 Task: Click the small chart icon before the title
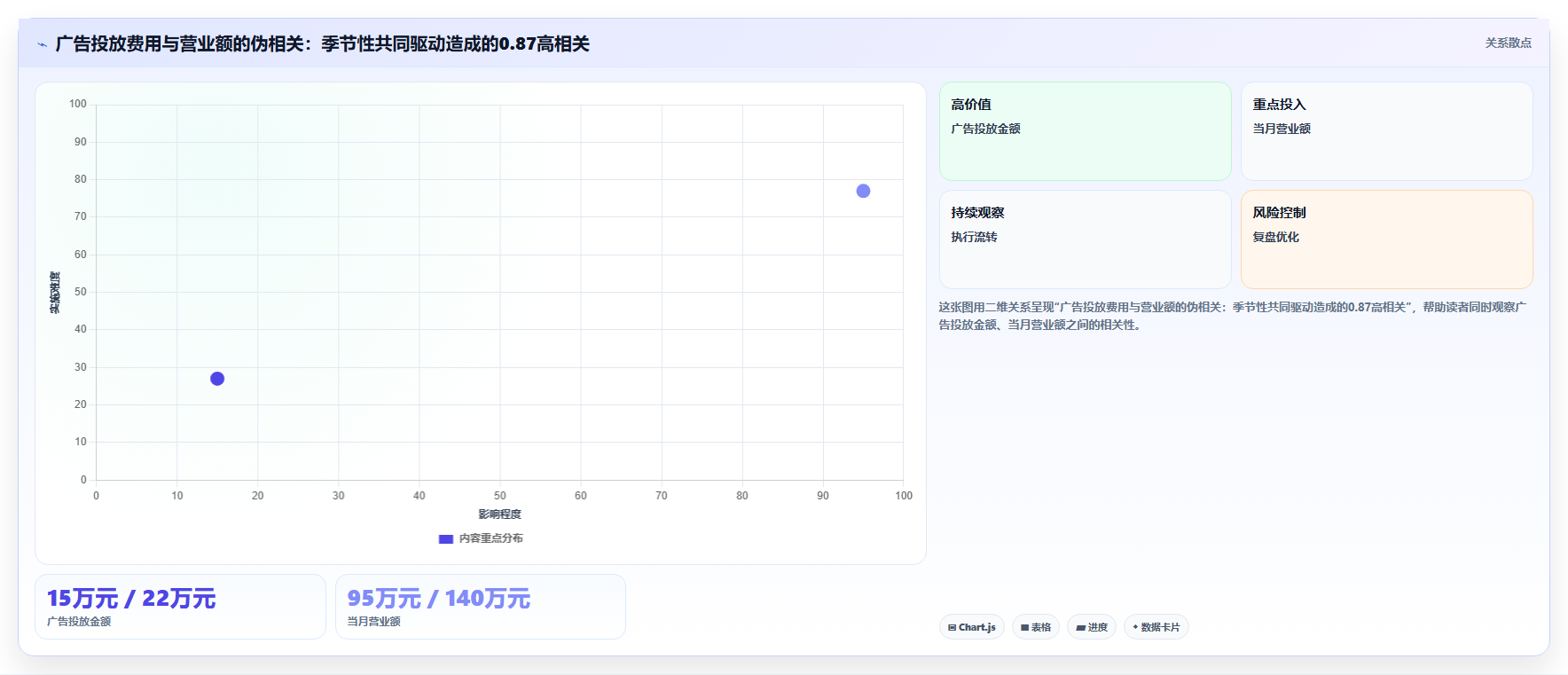coord(42,44)
